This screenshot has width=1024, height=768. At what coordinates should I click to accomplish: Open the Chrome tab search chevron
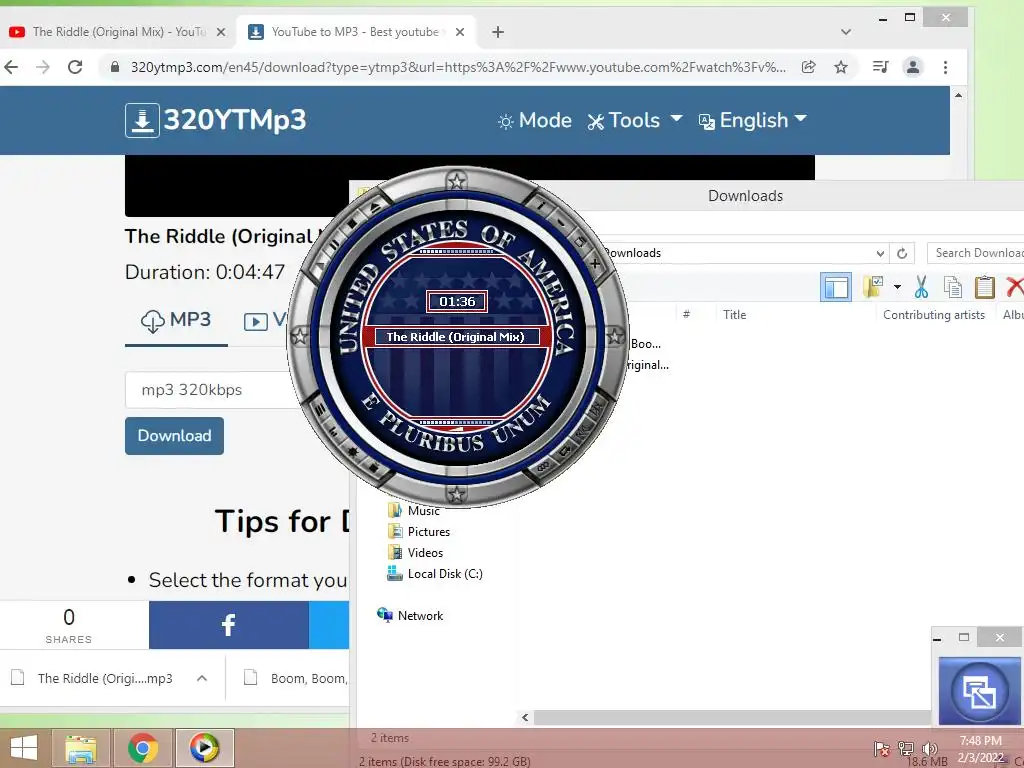(x=846, y=32)
